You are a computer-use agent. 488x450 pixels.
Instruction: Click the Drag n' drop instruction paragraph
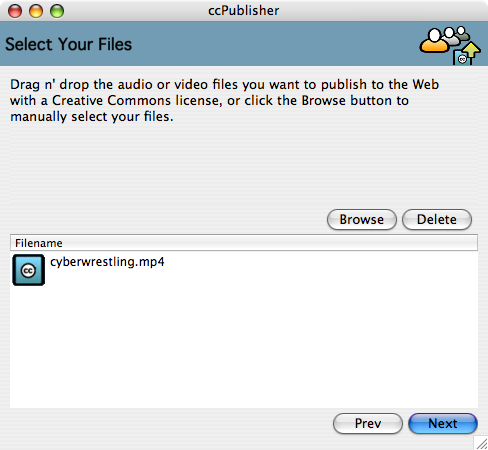click(x=224, y=101)
